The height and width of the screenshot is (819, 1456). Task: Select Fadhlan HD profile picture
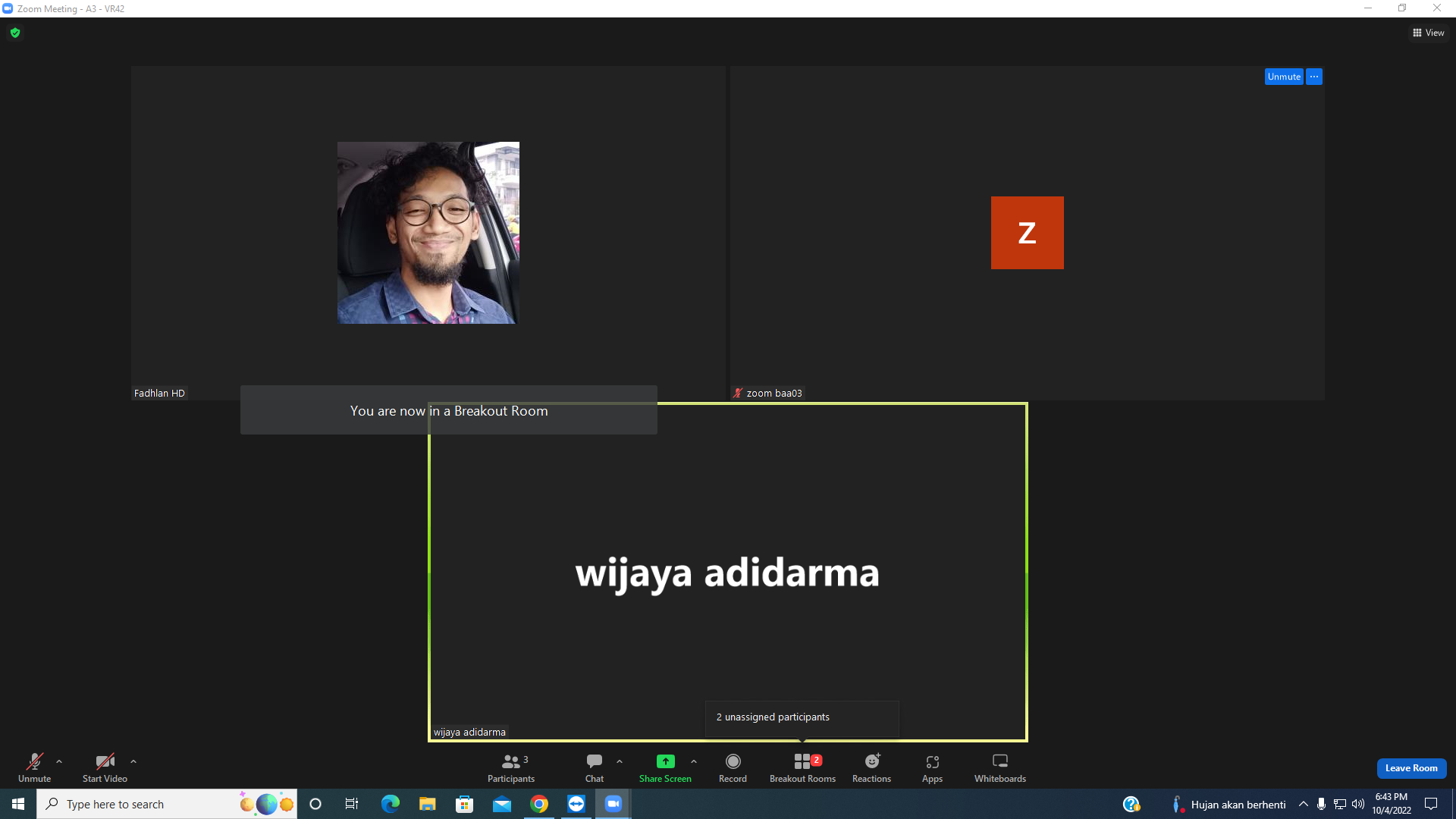pyautogui.click(x=428, y=233)
